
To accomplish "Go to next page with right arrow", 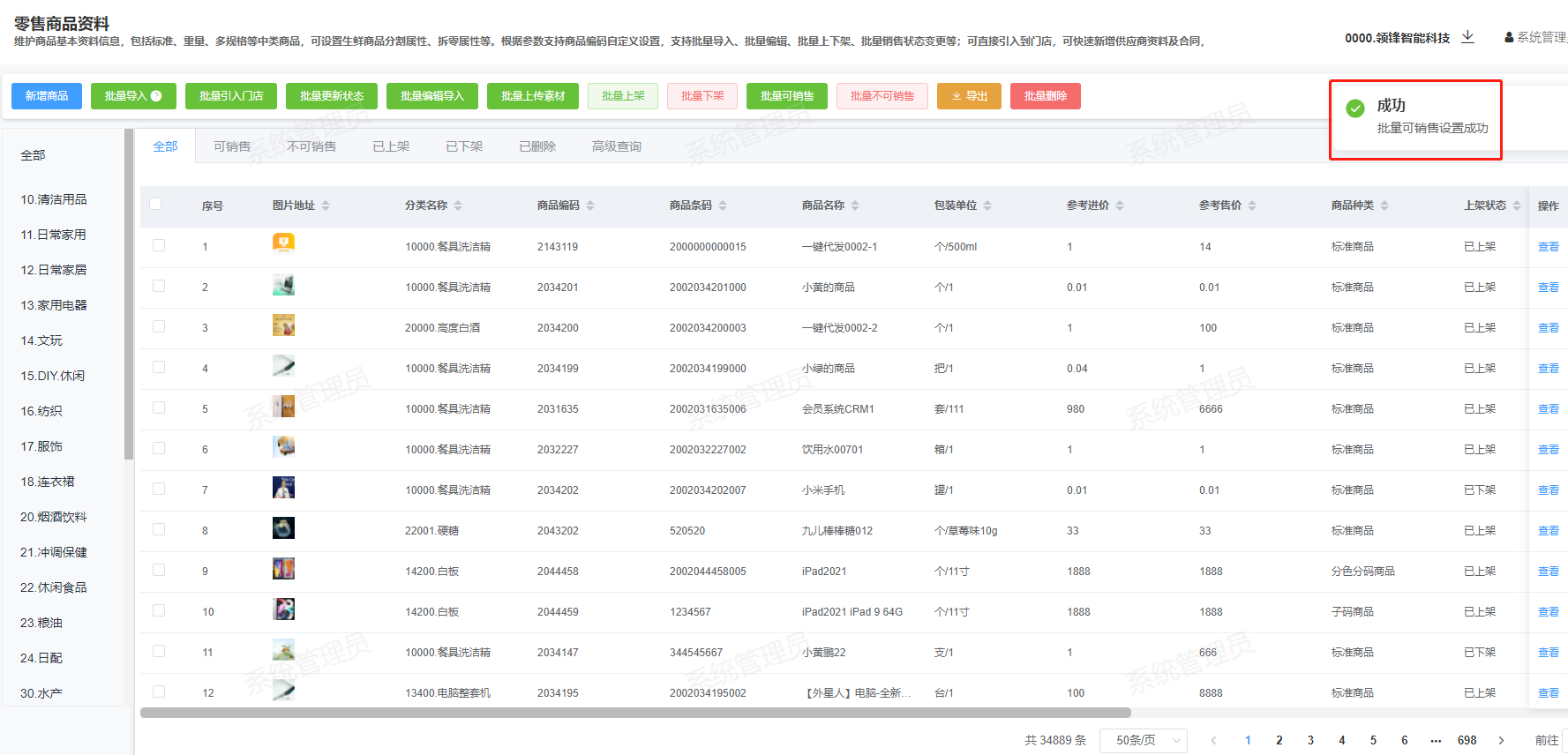I will click(1501, 740).
